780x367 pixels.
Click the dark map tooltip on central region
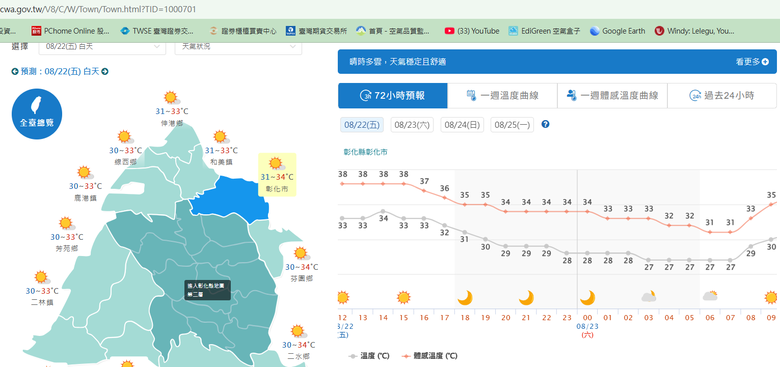coord(207,290)
